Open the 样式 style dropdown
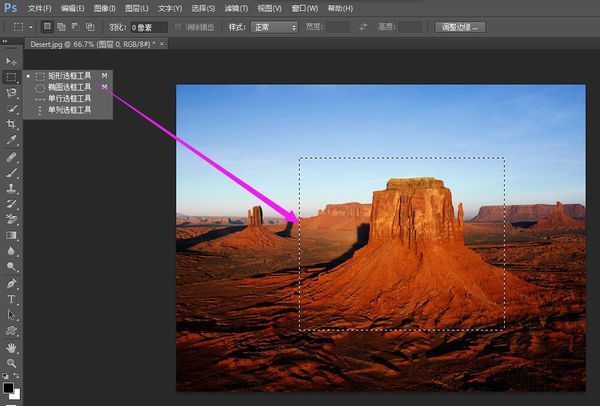This screenshot has height=406, width=600. pos(275,27)
